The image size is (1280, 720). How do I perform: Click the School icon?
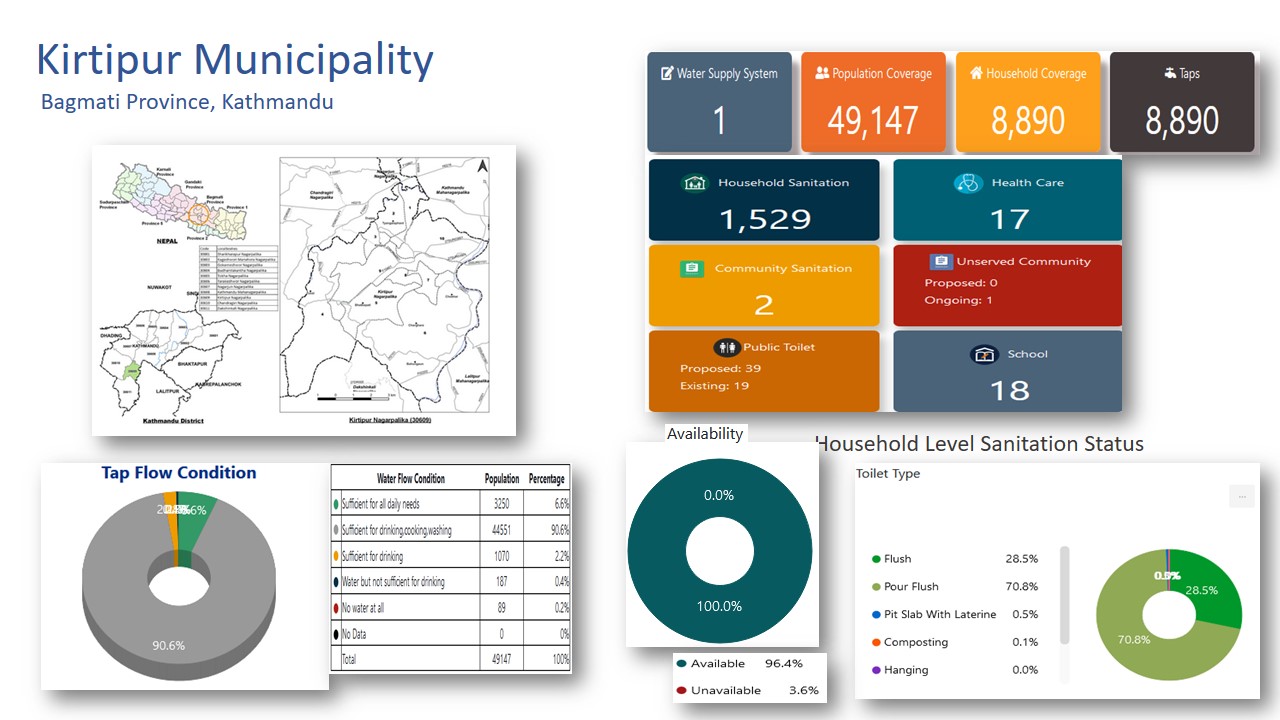(x=985, y=354)
